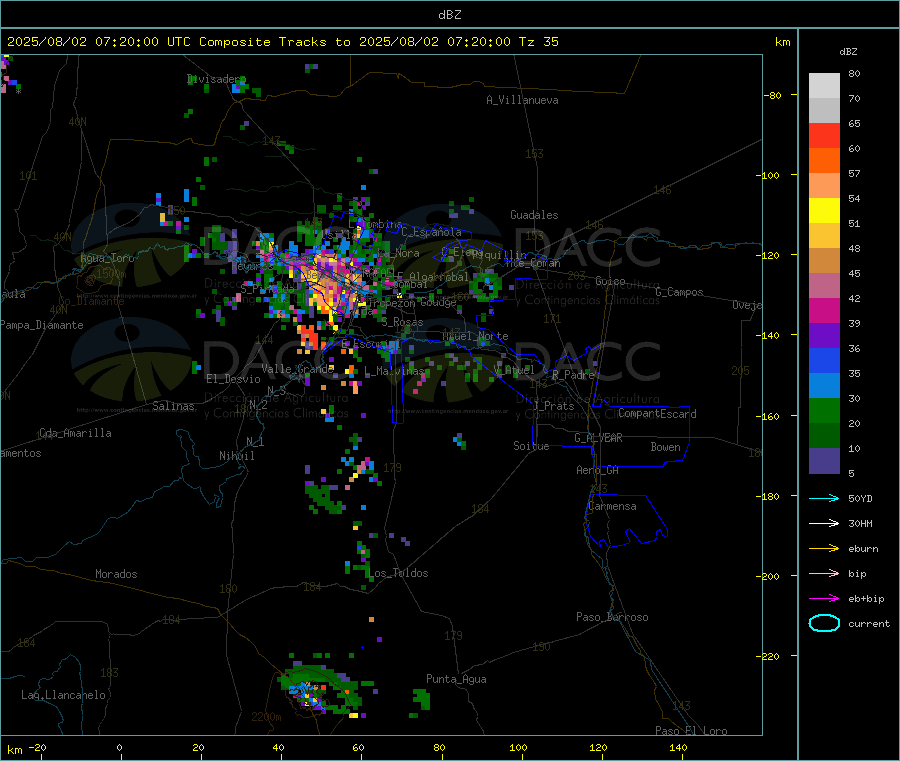Click the 'current' legend label text

click(869, 623)
